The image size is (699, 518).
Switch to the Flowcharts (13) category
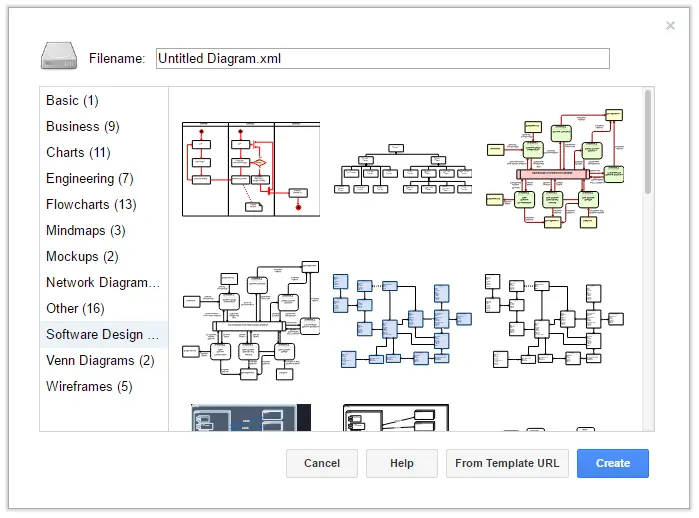tap(90, 204)
